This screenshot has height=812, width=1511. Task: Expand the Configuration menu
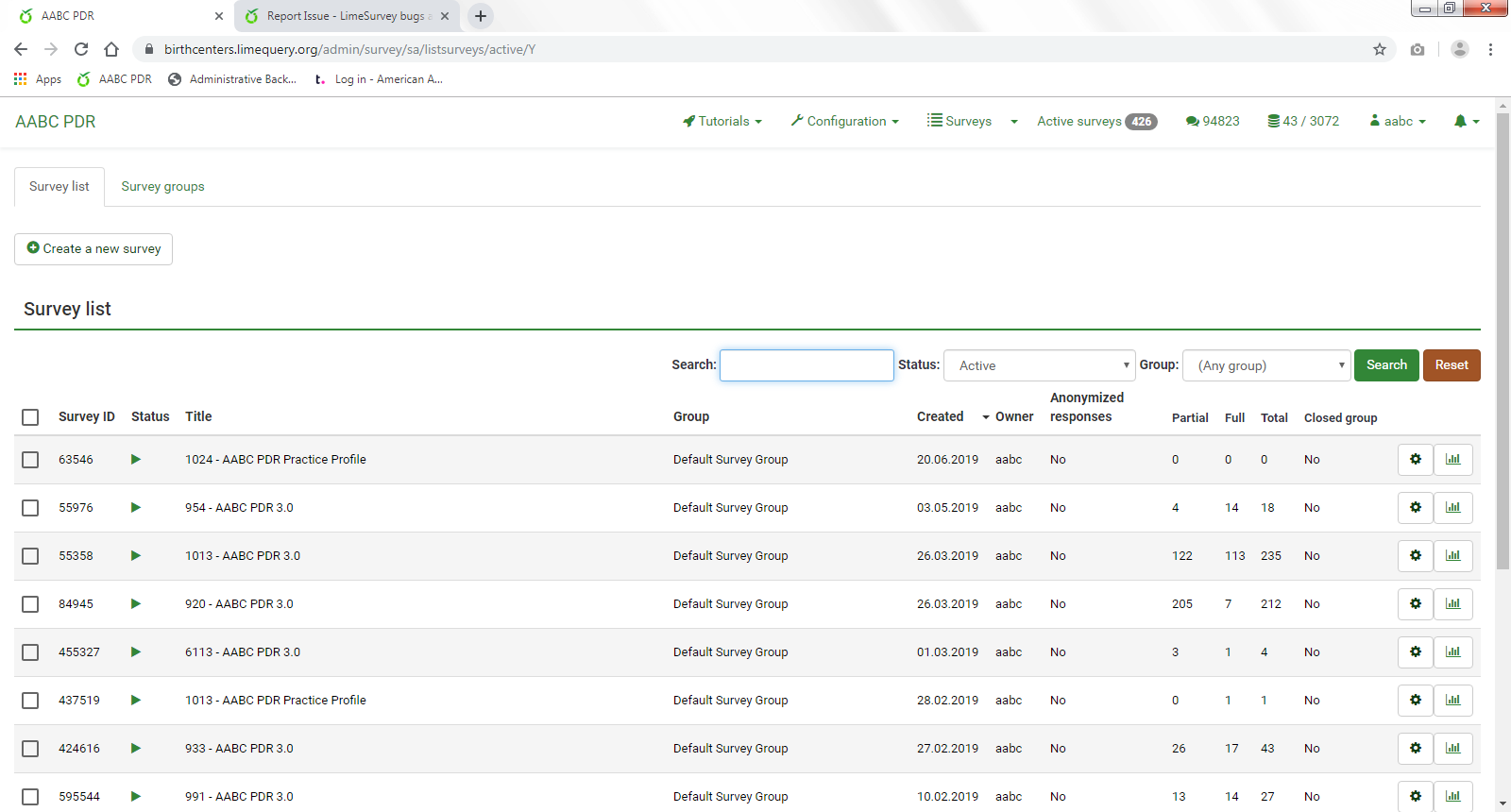click(x=844, y=121)
